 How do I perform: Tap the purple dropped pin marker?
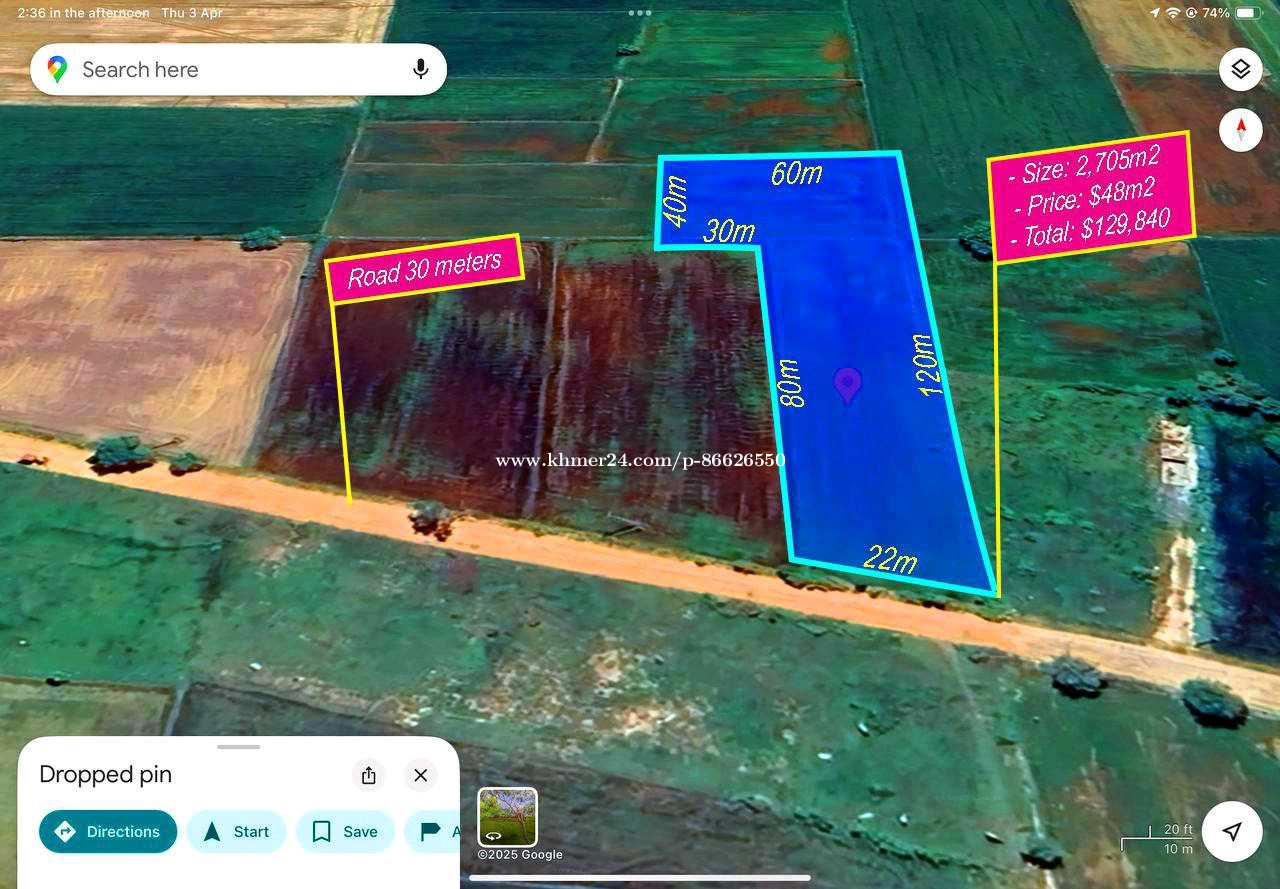848,383
